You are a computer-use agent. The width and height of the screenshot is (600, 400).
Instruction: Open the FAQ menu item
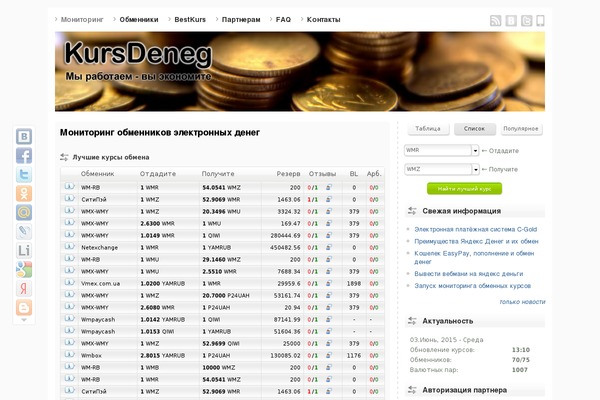283,20
